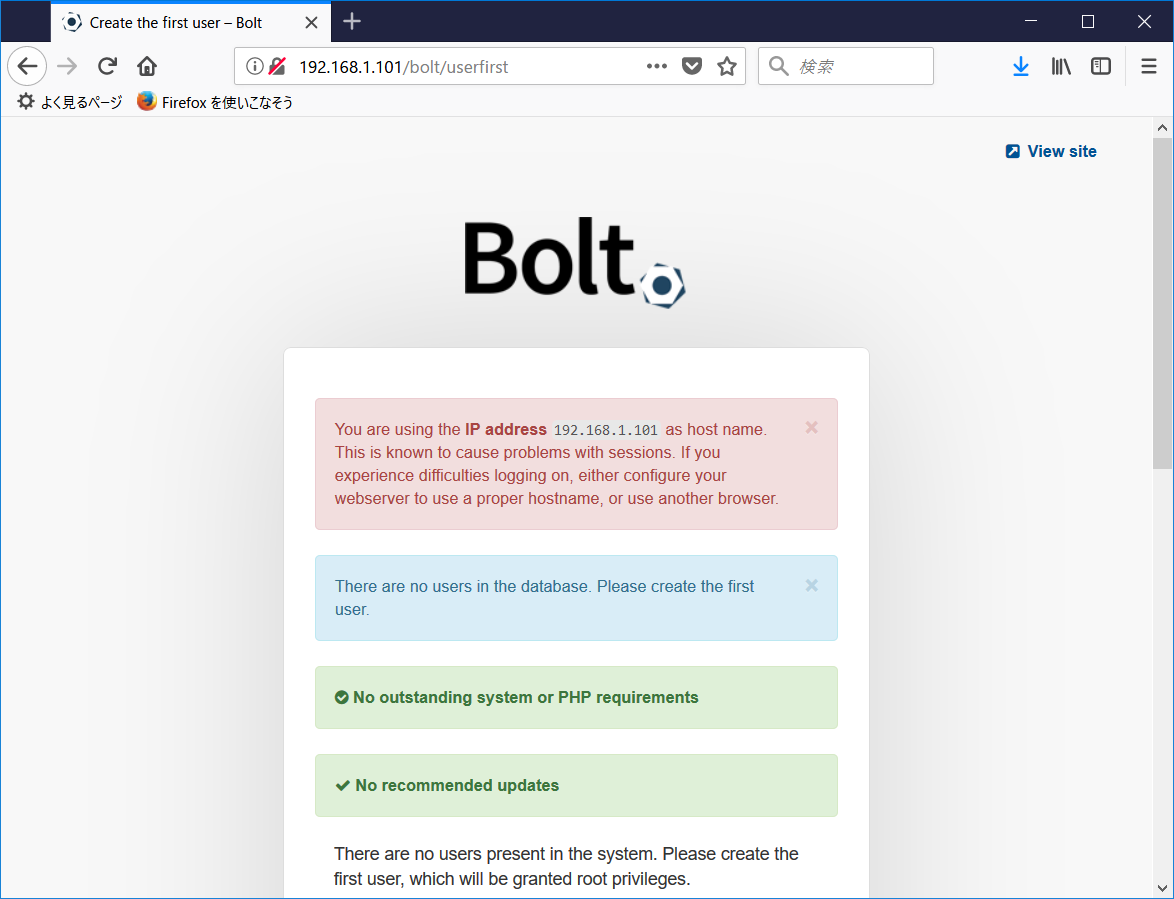The image size is (1174, 899).
Task: Open the Firefox hamburger menu
Action: pyautogui.click(x=1148, y=65)
